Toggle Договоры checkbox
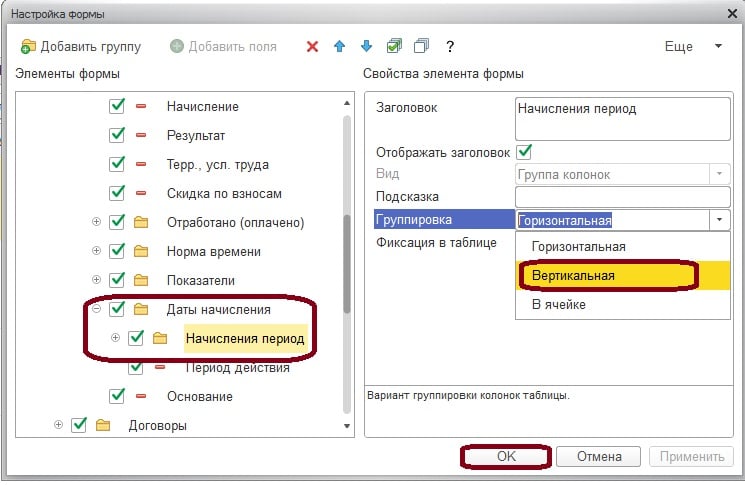Screen dimensions: 745x485 pos(79,424)
